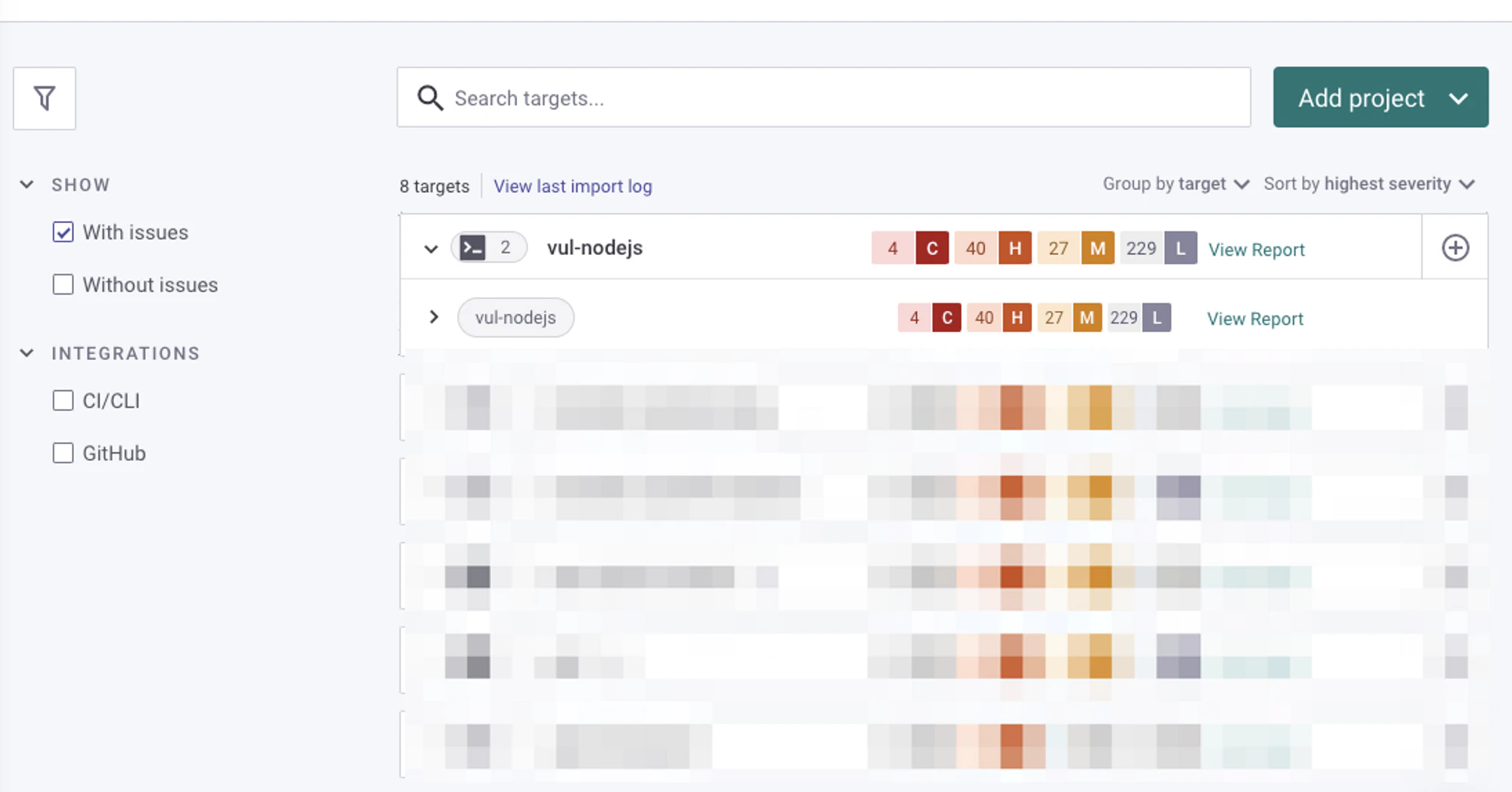Viewport: 1512px width, 792px height.
Task: Click the Add project button
Action: (1380, 98)
